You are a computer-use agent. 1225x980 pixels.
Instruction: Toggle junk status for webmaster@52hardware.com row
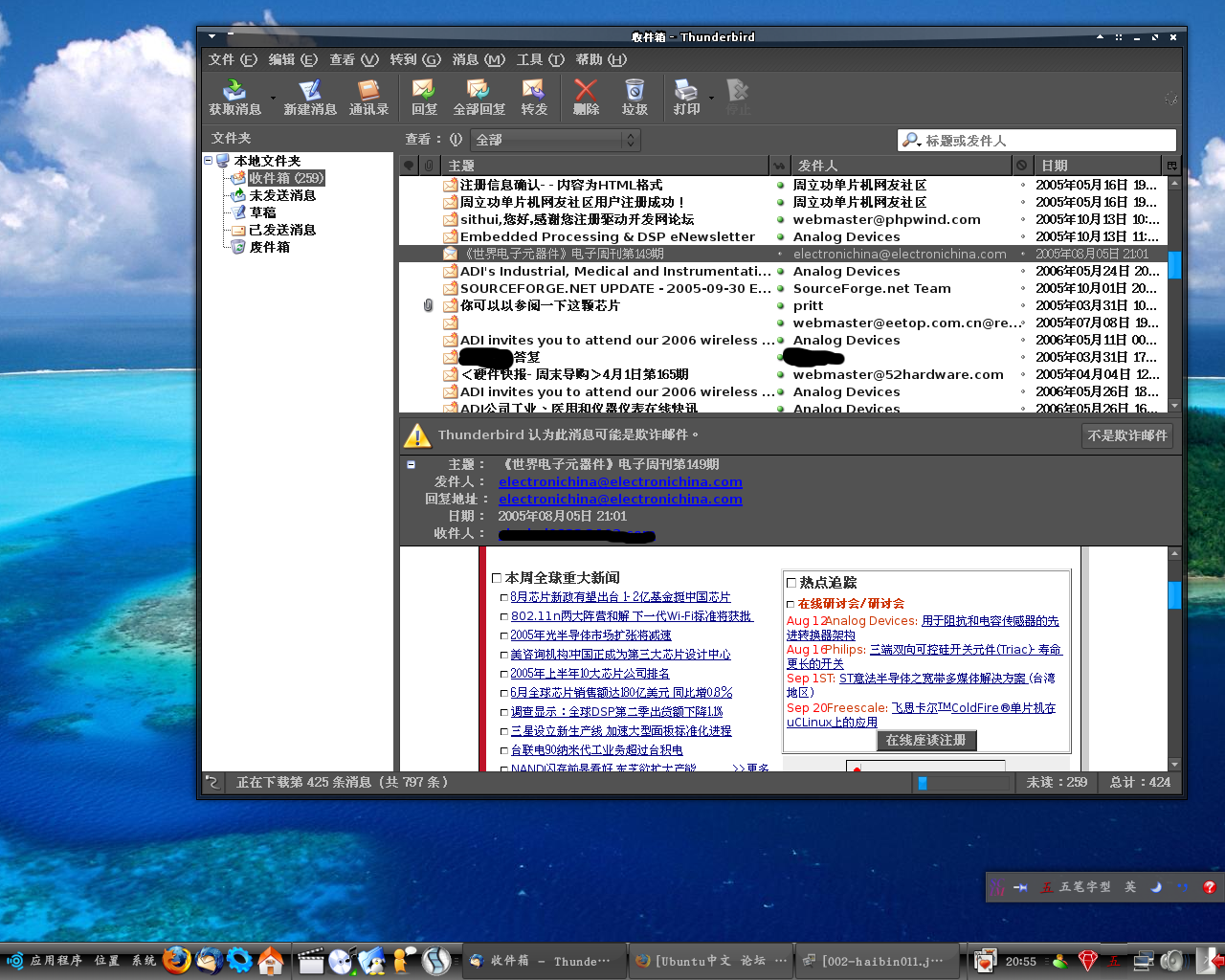(x=1022, y=374)
